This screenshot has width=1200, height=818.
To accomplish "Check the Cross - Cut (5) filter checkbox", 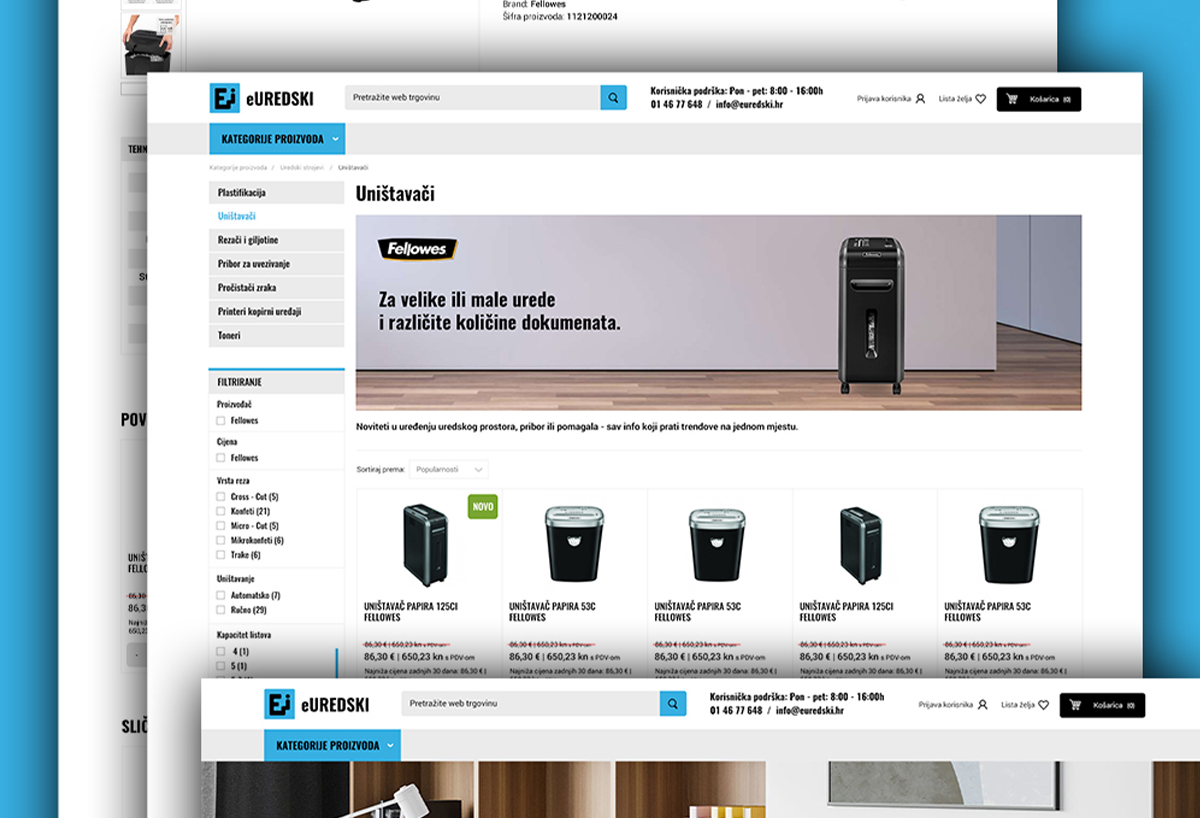I will click(221, 497).
